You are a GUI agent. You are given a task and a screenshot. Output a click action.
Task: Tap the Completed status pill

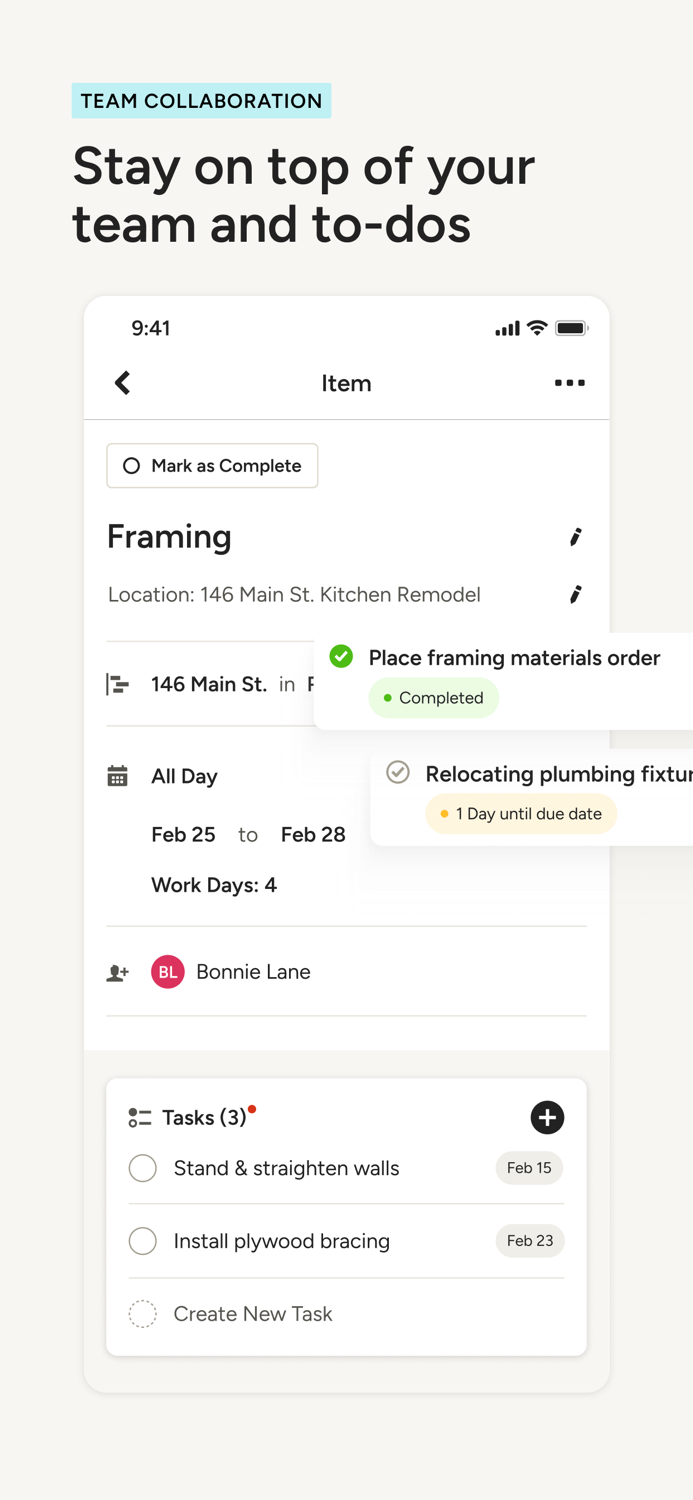(433, 697)
